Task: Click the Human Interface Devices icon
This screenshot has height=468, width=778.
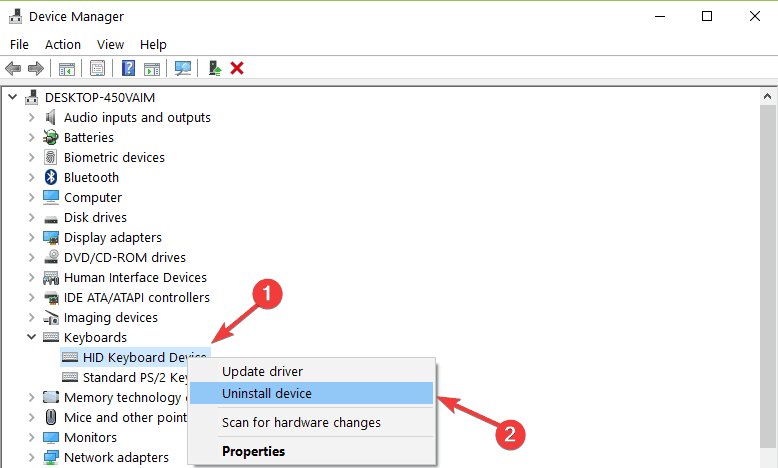Action: (x=51, y=277)
